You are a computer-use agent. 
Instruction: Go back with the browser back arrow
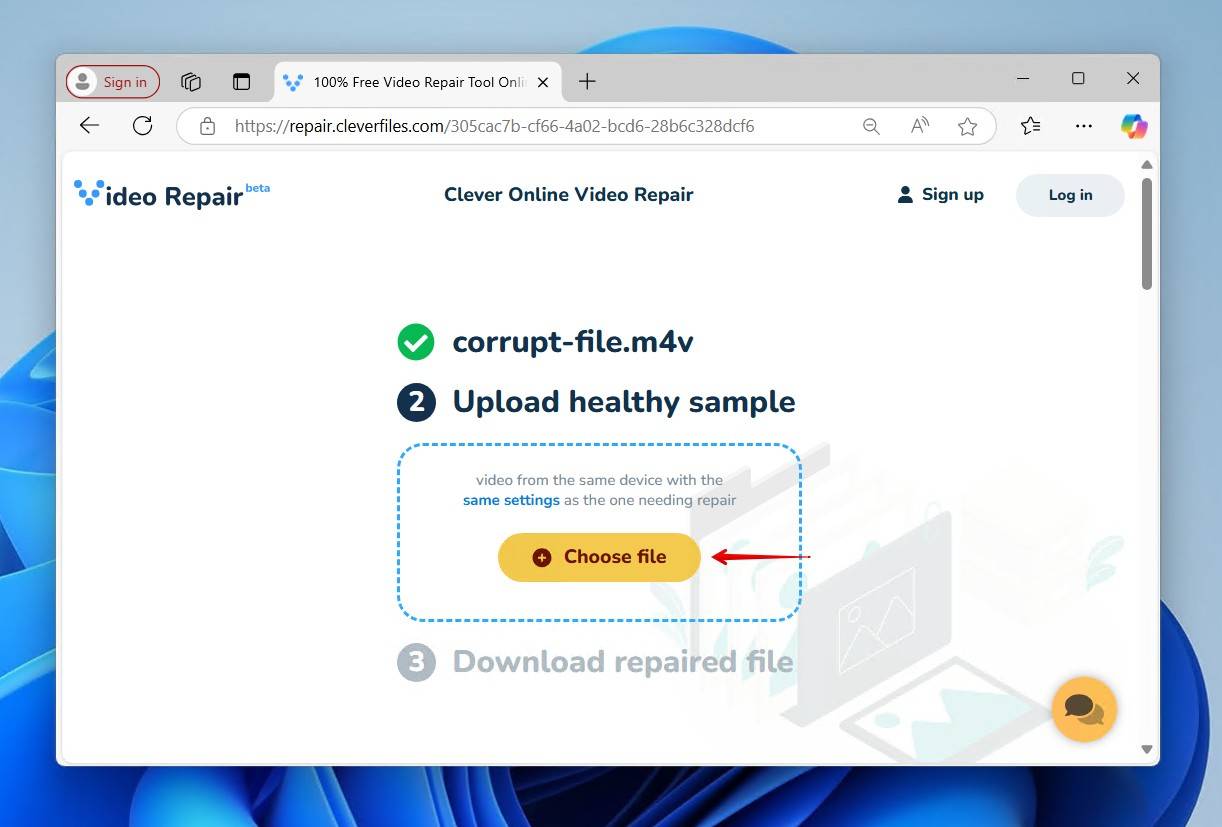tap(90, 126)
